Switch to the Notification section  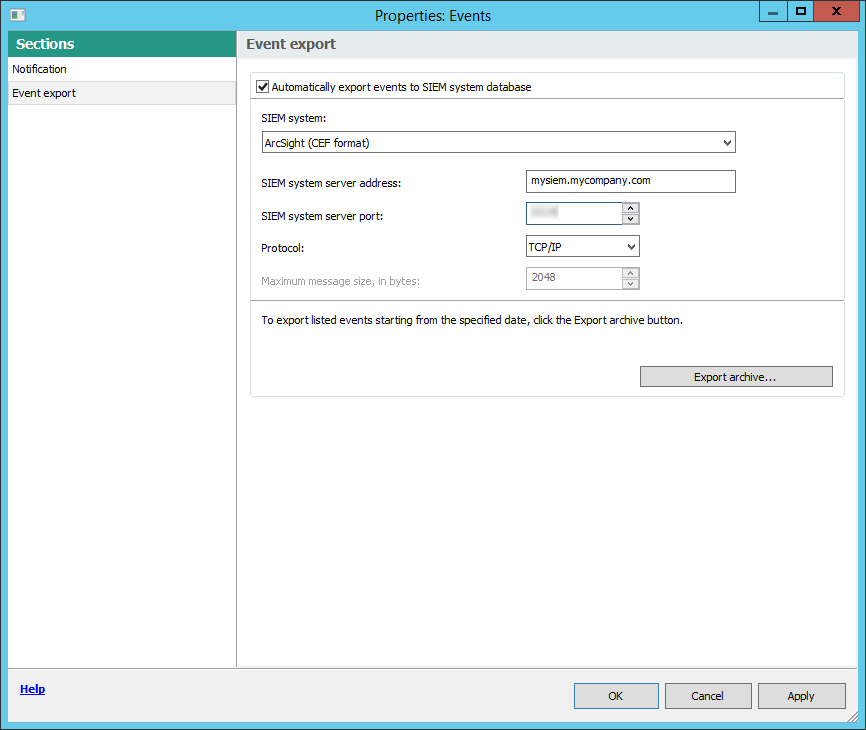pos(40,68)
